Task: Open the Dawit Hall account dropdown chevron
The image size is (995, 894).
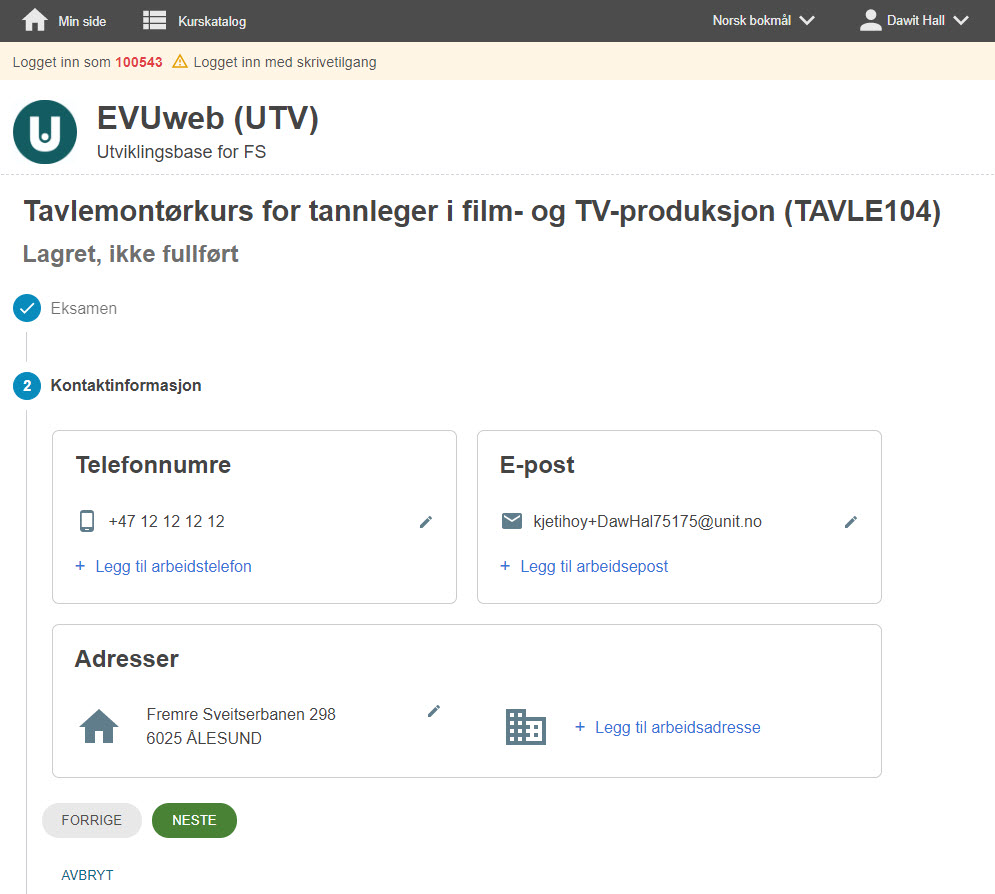Action: coord(961,20)
